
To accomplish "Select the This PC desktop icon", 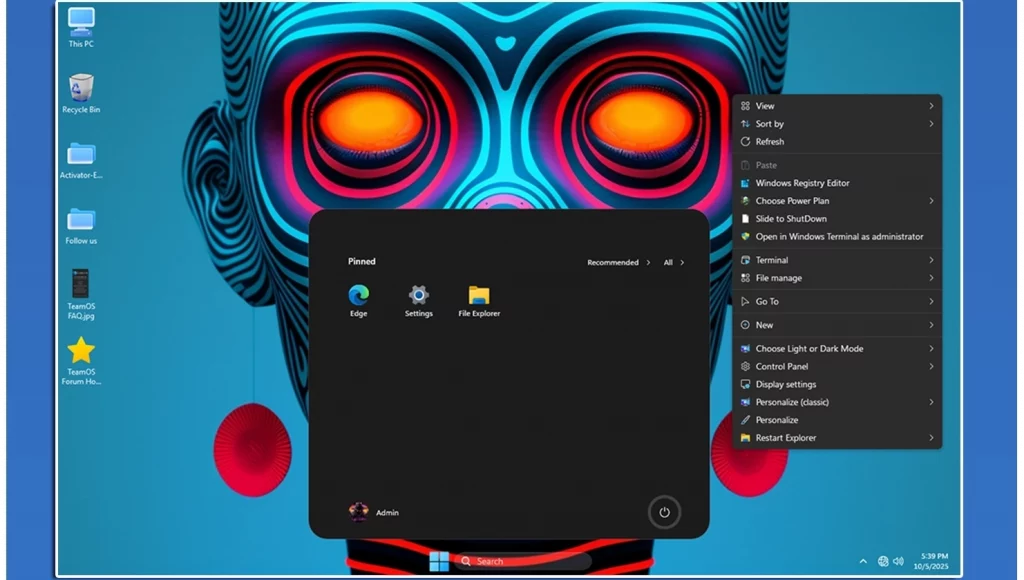I will (x=81, y=24).
